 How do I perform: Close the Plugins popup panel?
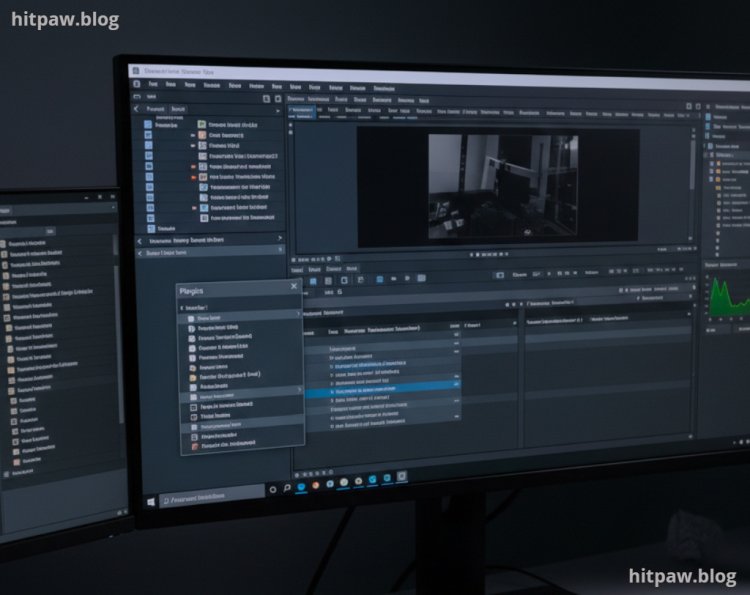click(294, 287)
